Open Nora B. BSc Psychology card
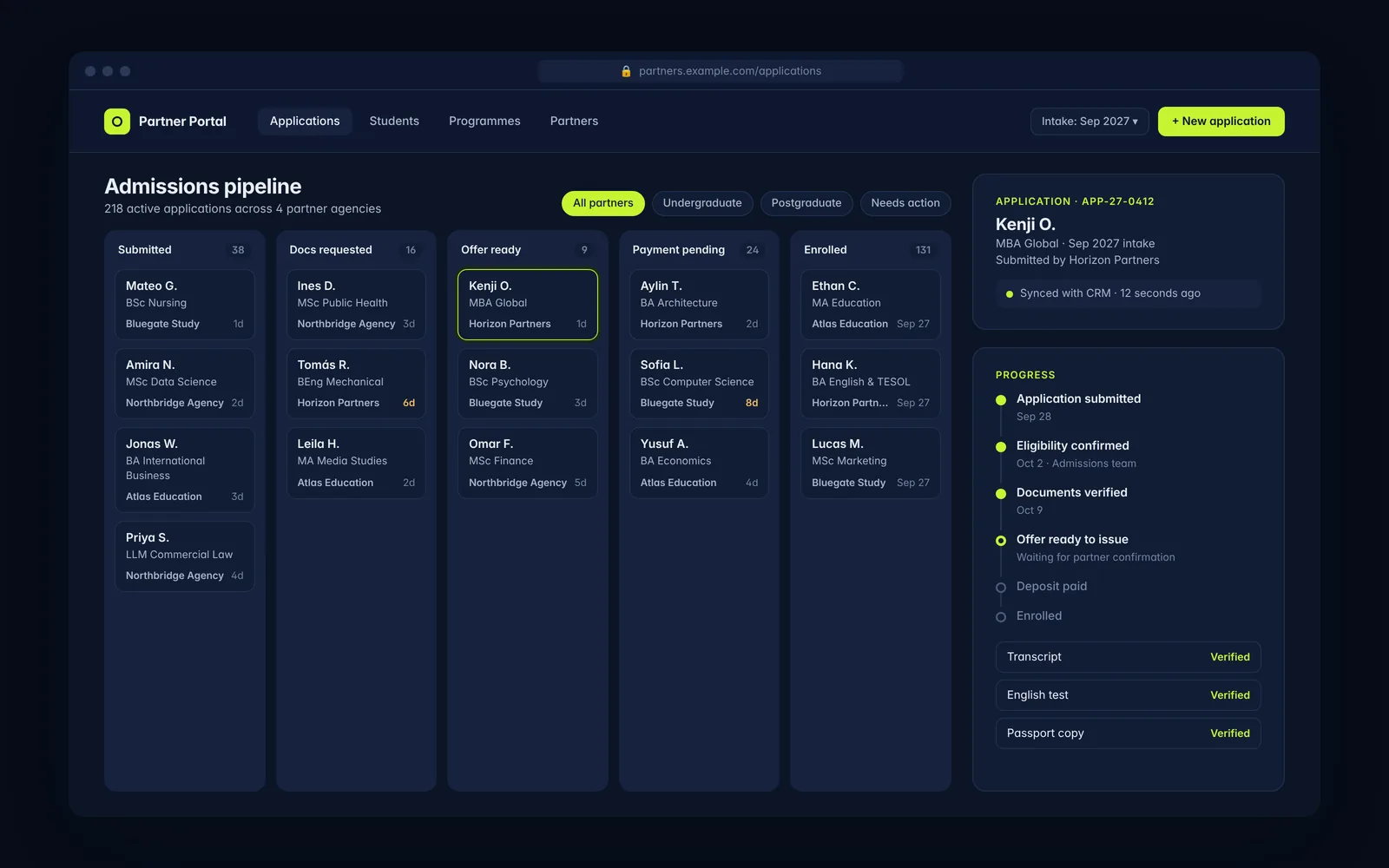 point(528,384)
